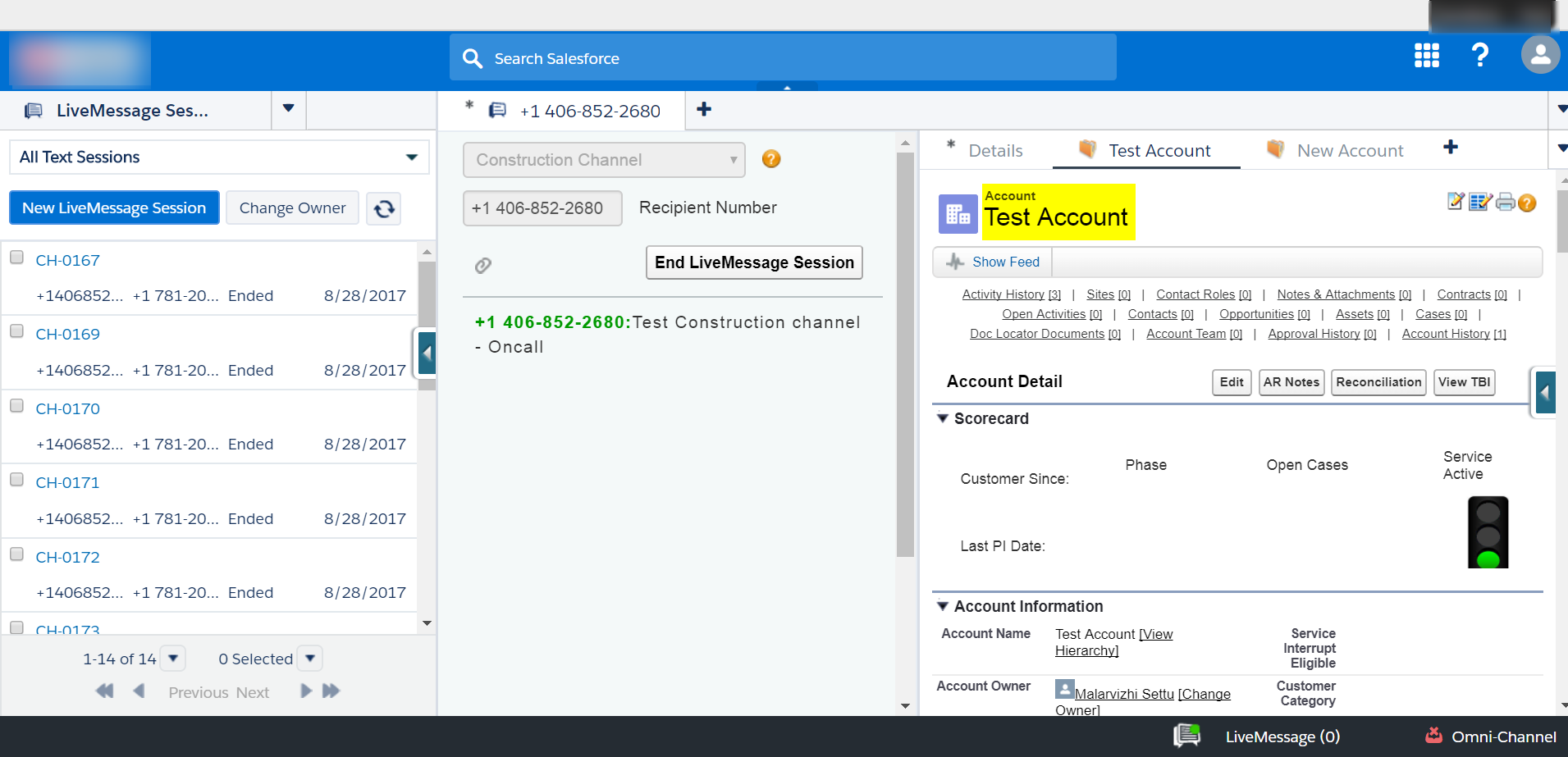
Task: Open the App Launcher grid icon
Action: (1427, 56)
